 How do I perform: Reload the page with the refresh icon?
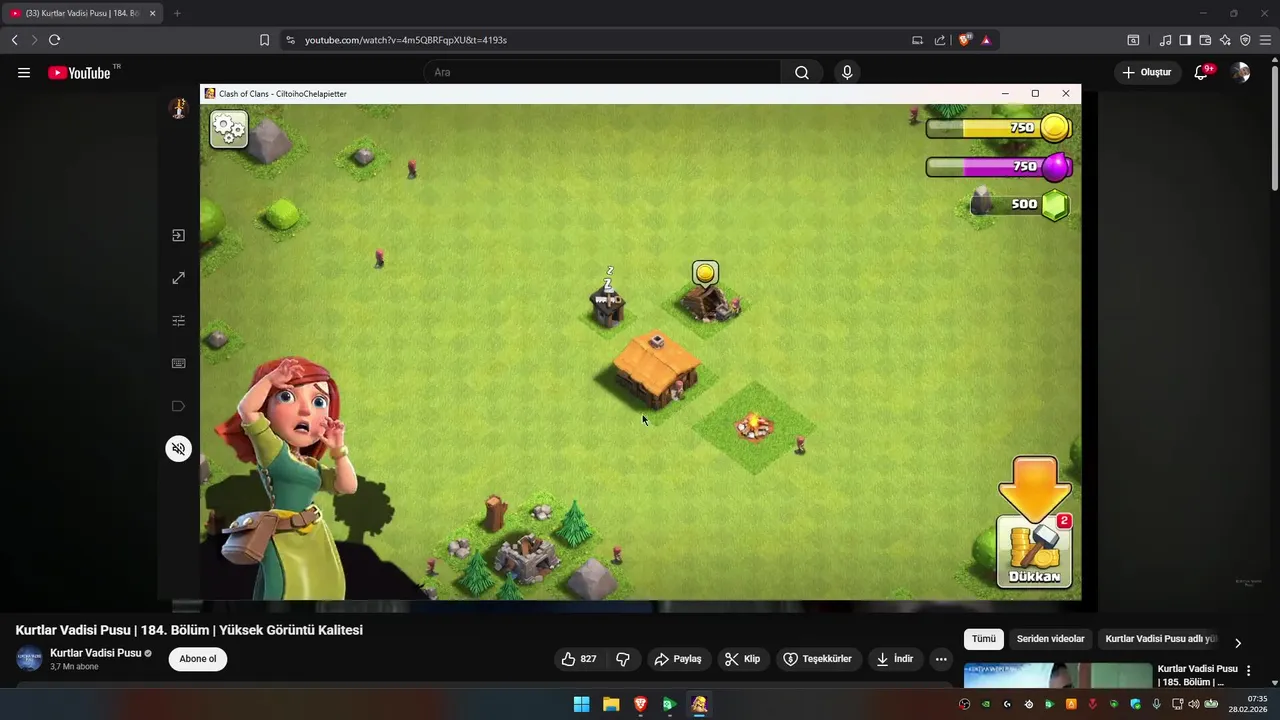click(54, 40)
